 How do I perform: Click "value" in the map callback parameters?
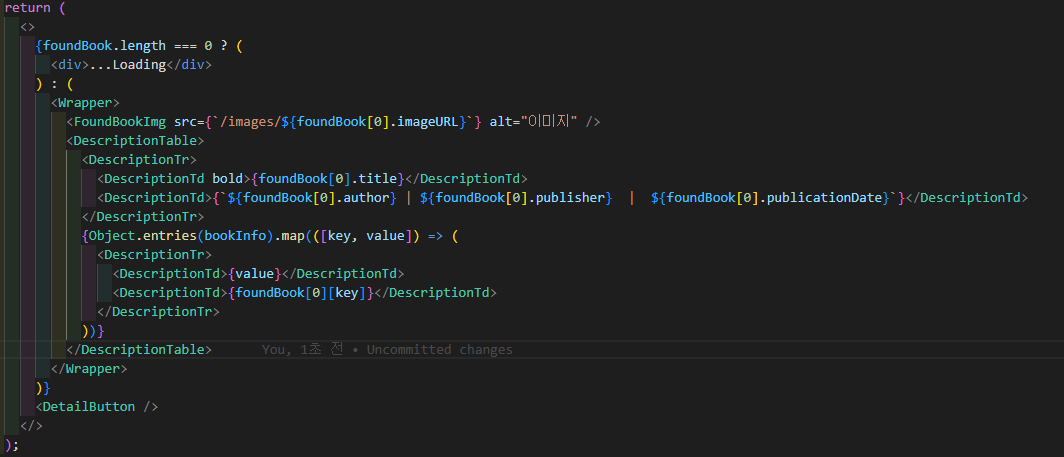[385, 236]
